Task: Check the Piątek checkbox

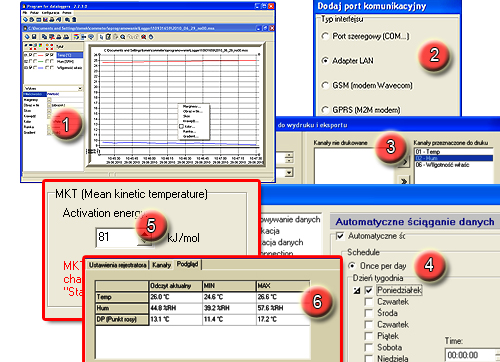Action: tap(369, 336)
